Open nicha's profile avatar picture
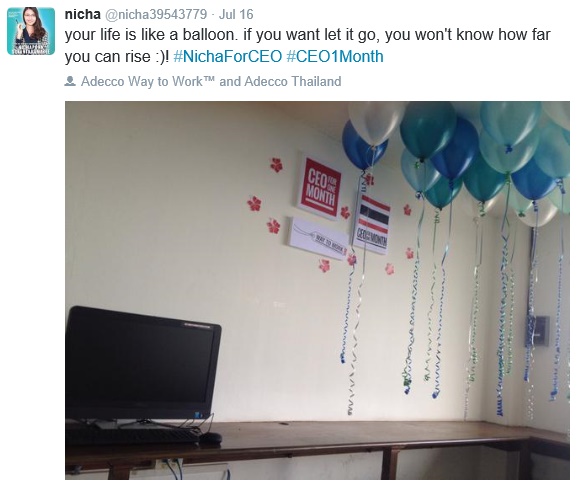 (x=31, y=31)
